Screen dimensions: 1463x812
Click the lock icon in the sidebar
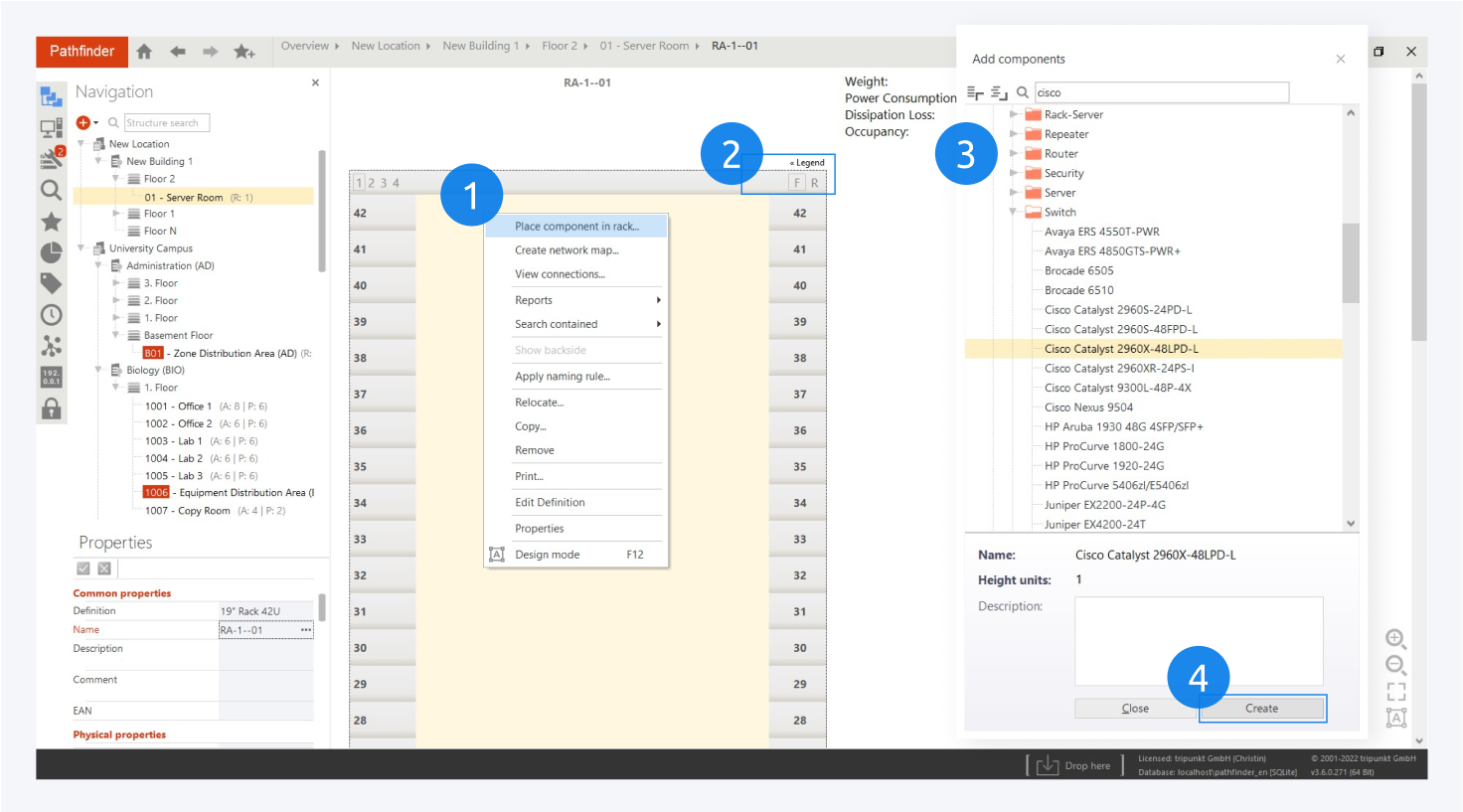51,408
